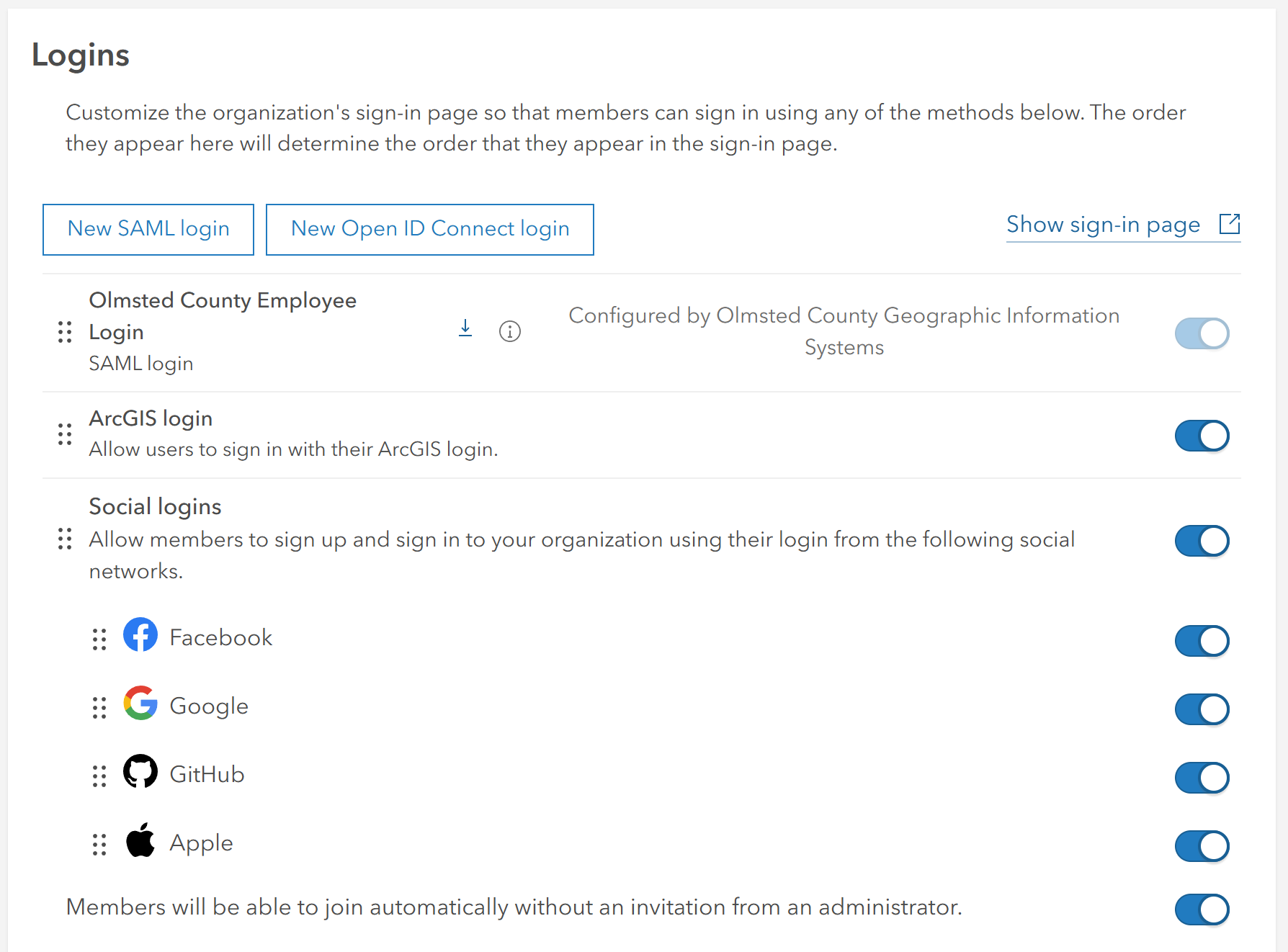Toggle the Olmsted County Employee Login switch
Screen dimensions: 1288x952
pos(1202,333)
